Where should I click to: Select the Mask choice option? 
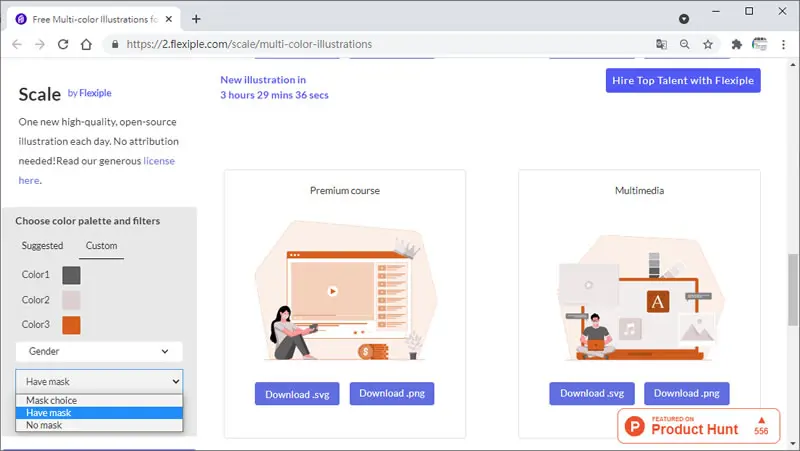99,400
